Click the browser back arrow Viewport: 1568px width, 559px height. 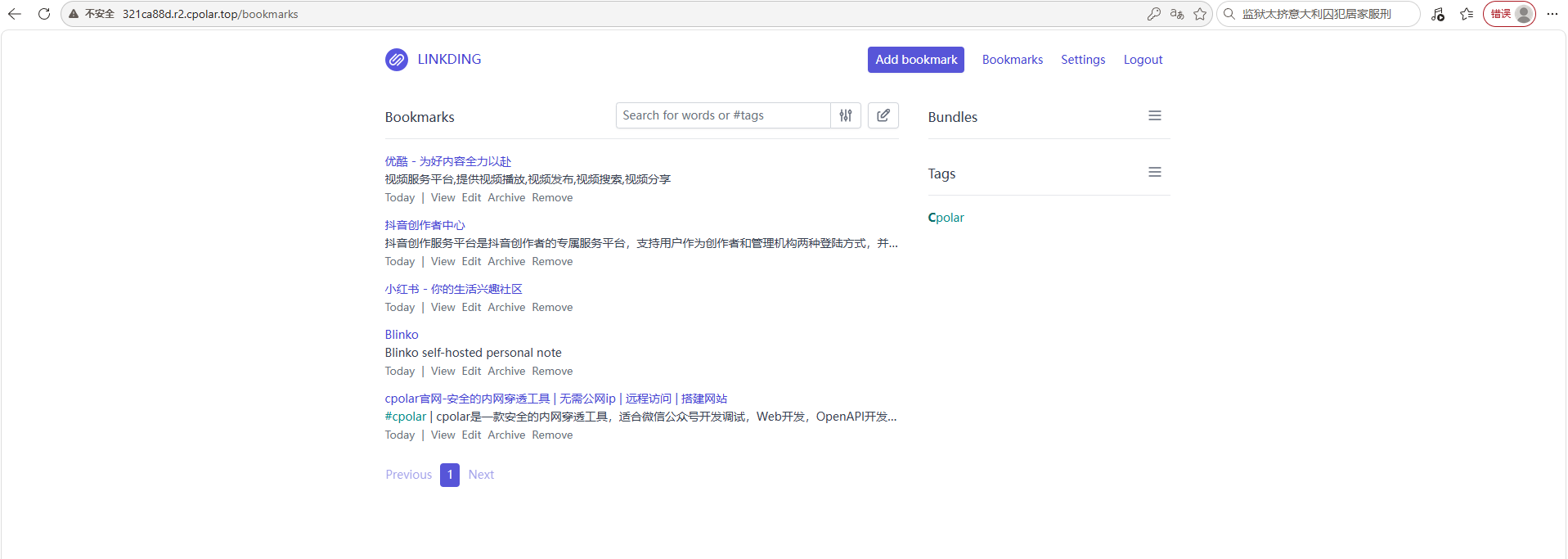pyautogui.click(x=15, y=14)
